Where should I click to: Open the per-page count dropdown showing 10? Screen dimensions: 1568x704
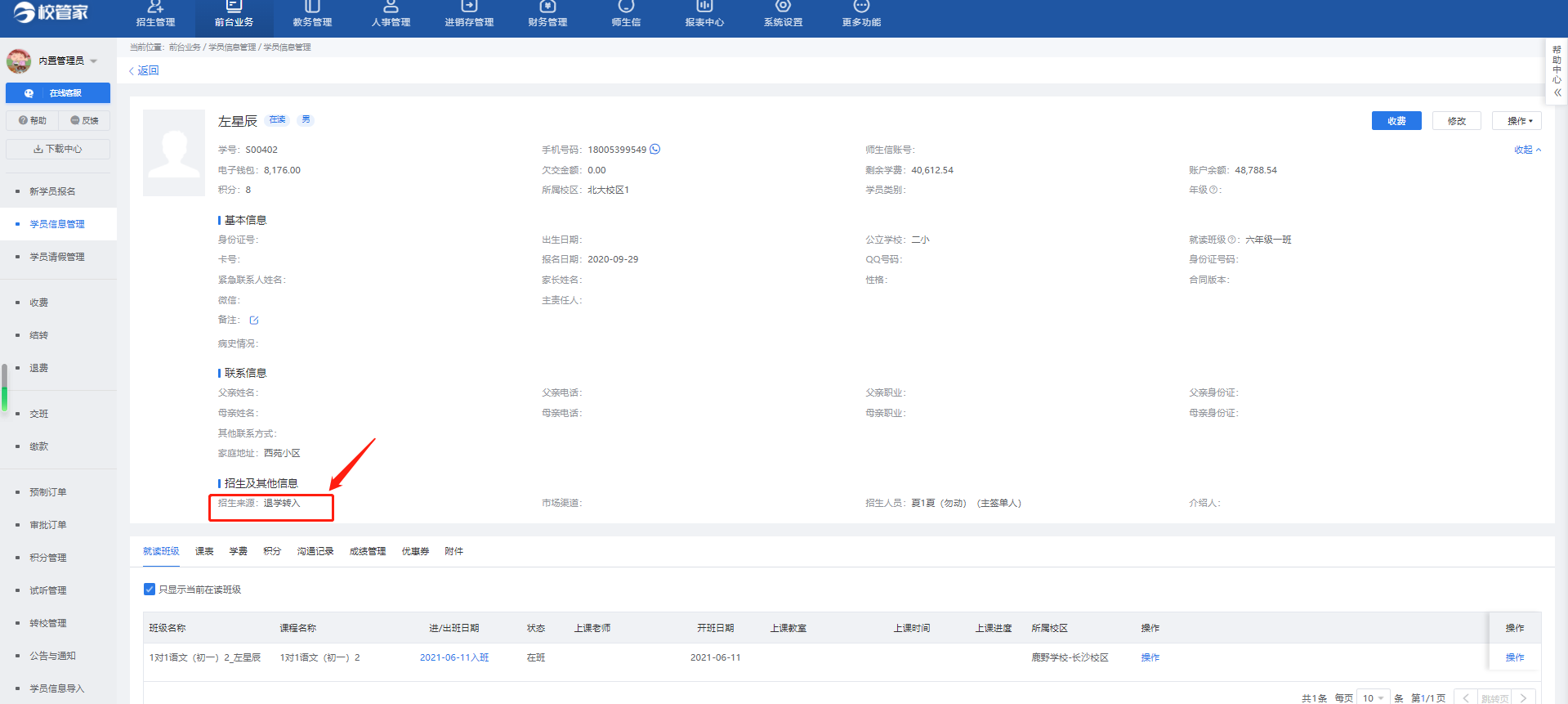coord(1373,698)
